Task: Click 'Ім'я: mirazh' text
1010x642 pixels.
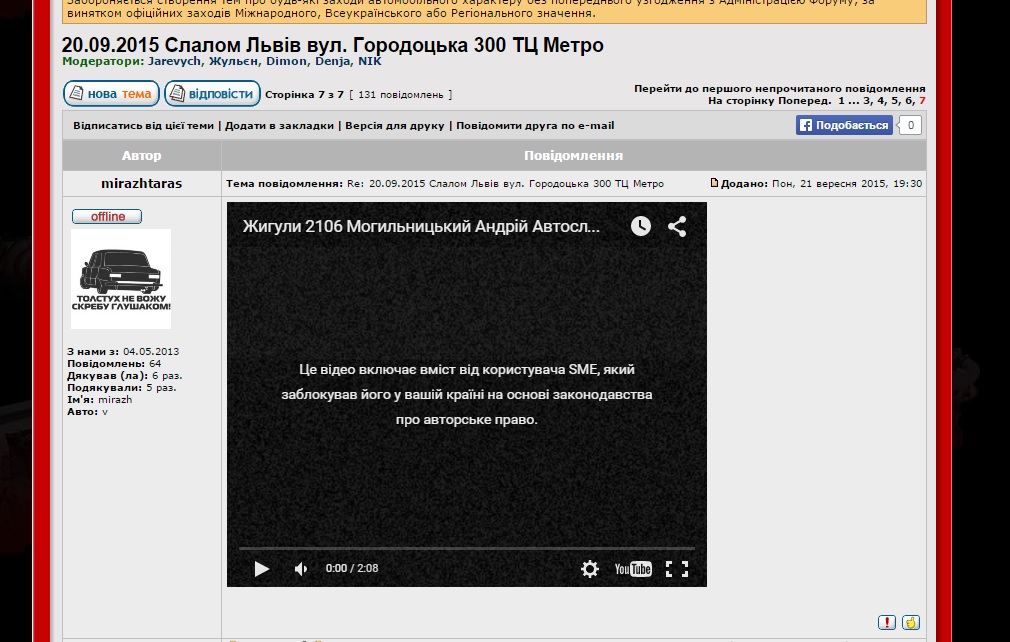Action: (x=100, y=400)
